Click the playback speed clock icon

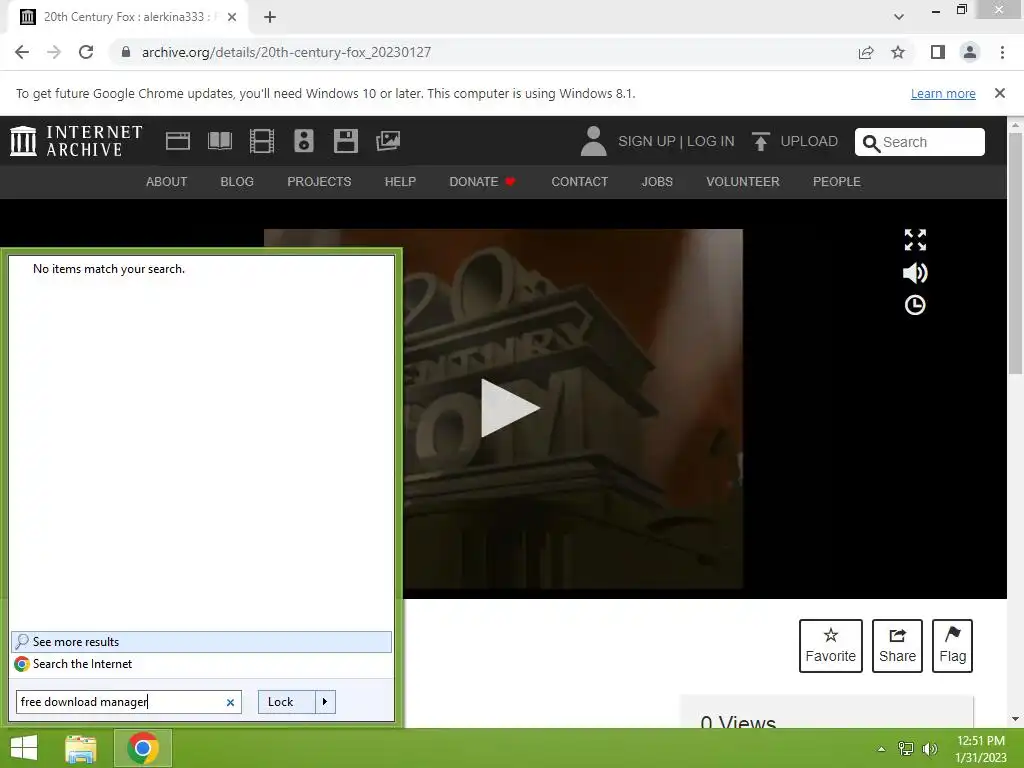915,305
